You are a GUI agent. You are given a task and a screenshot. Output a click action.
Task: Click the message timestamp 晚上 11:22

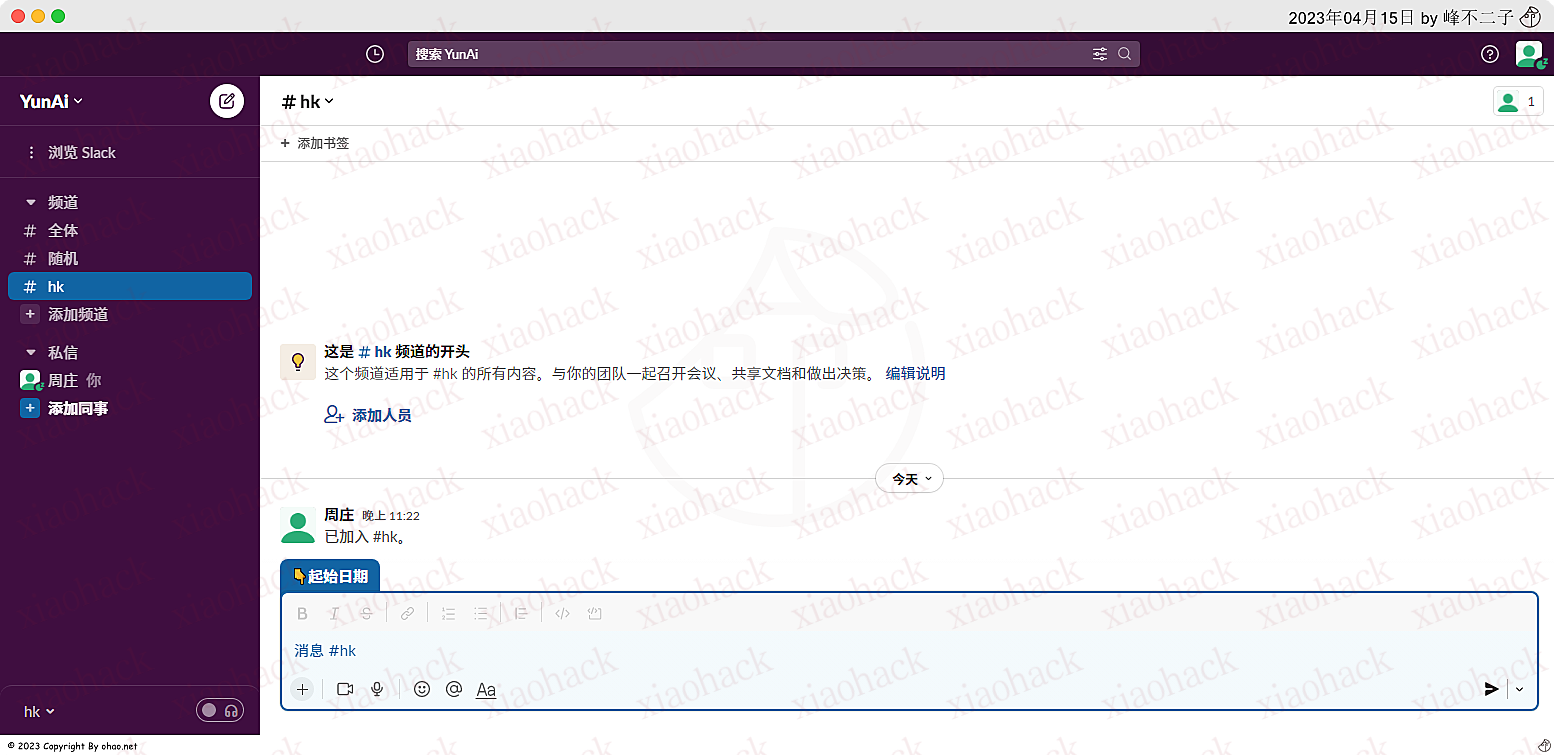(x=391, y=516)
